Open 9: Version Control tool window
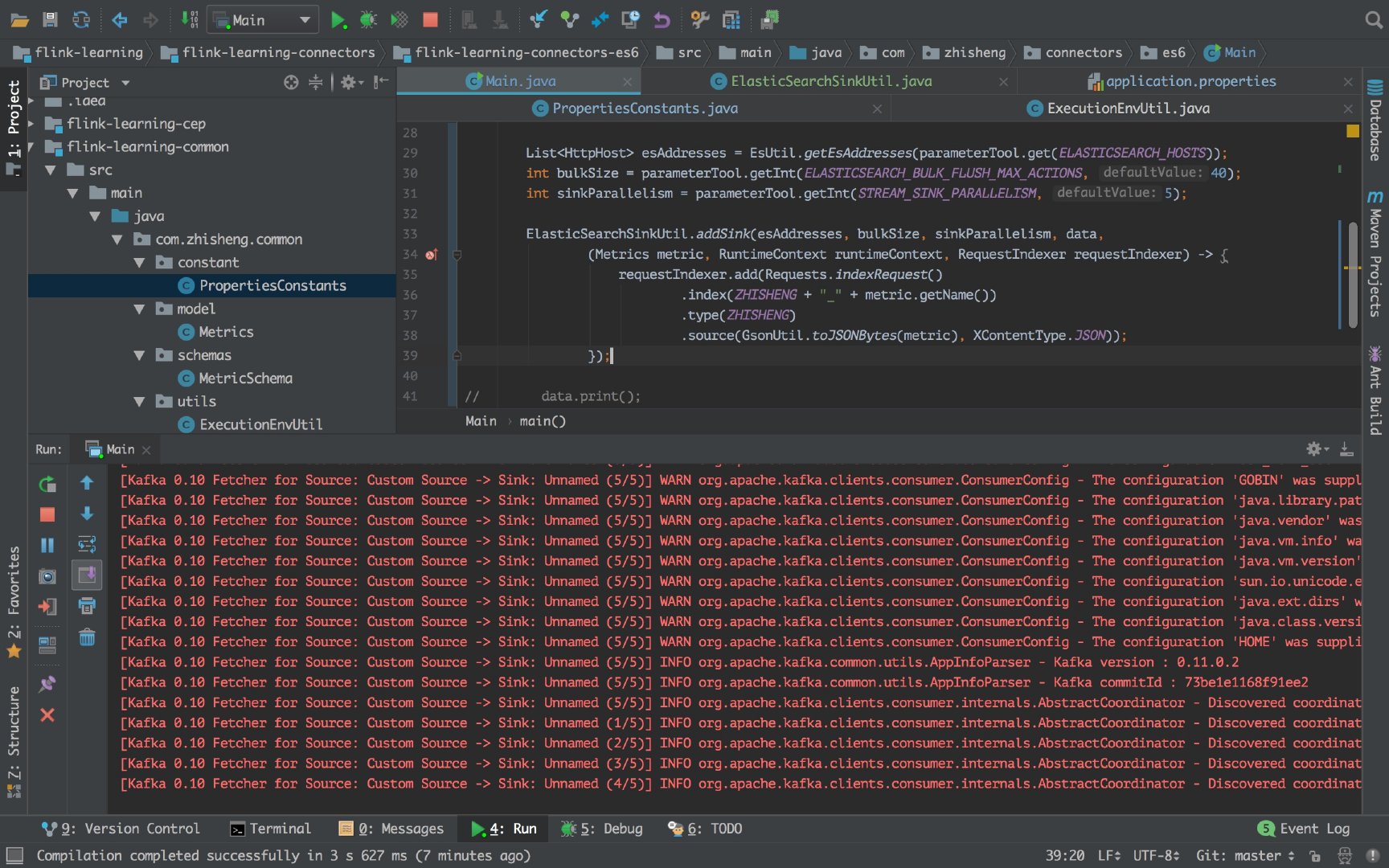This screenshot has height=868, width=1389. [x=121, y=829]
